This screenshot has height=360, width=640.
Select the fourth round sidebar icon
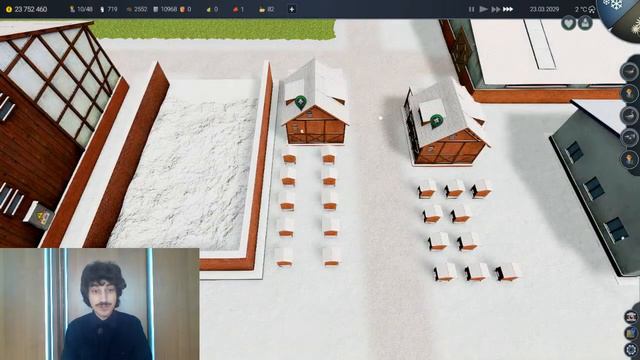pos(629,138)
